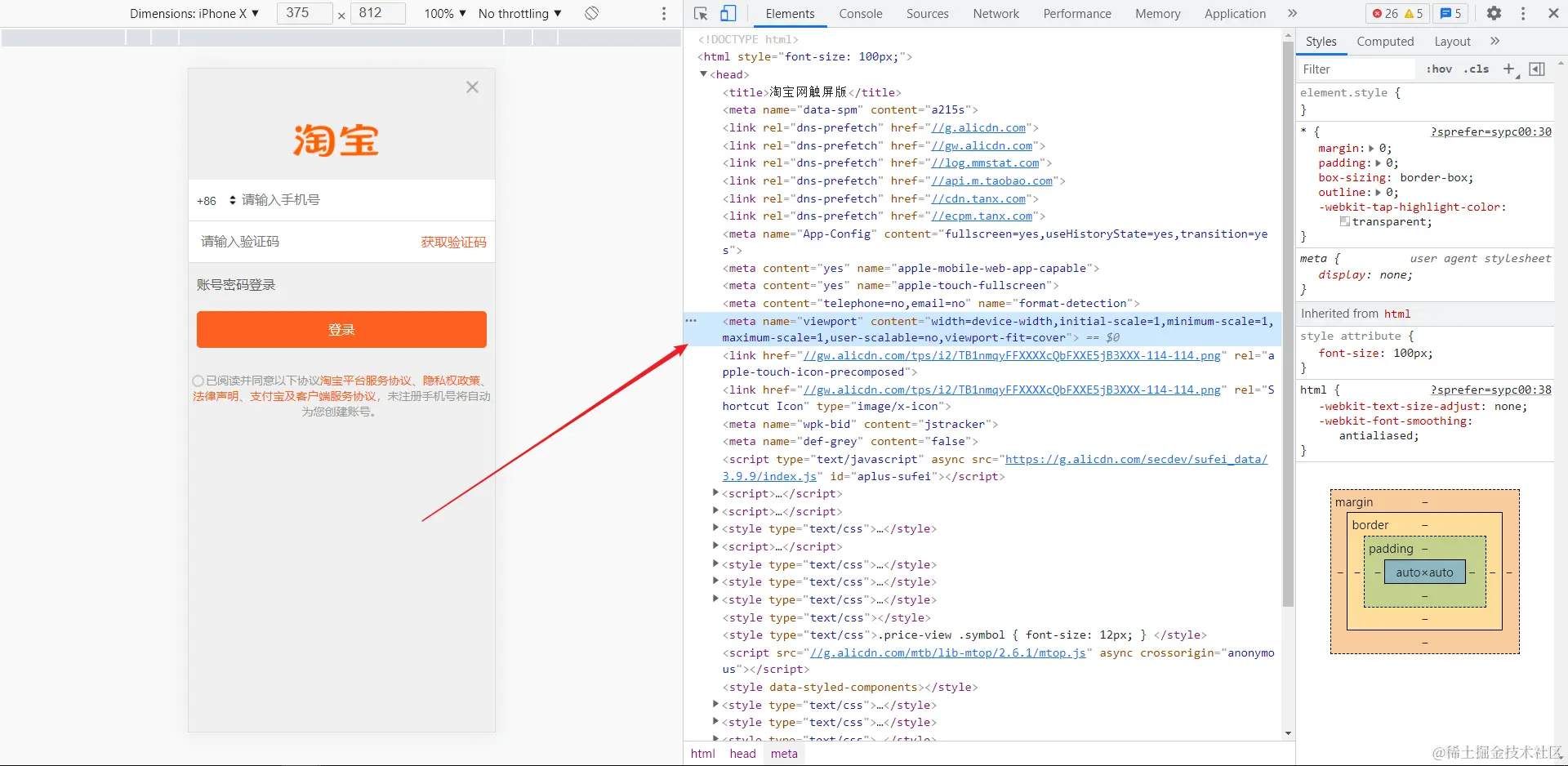Click 获取验证码 to get verification code
1568x766 pixels.
453,242
